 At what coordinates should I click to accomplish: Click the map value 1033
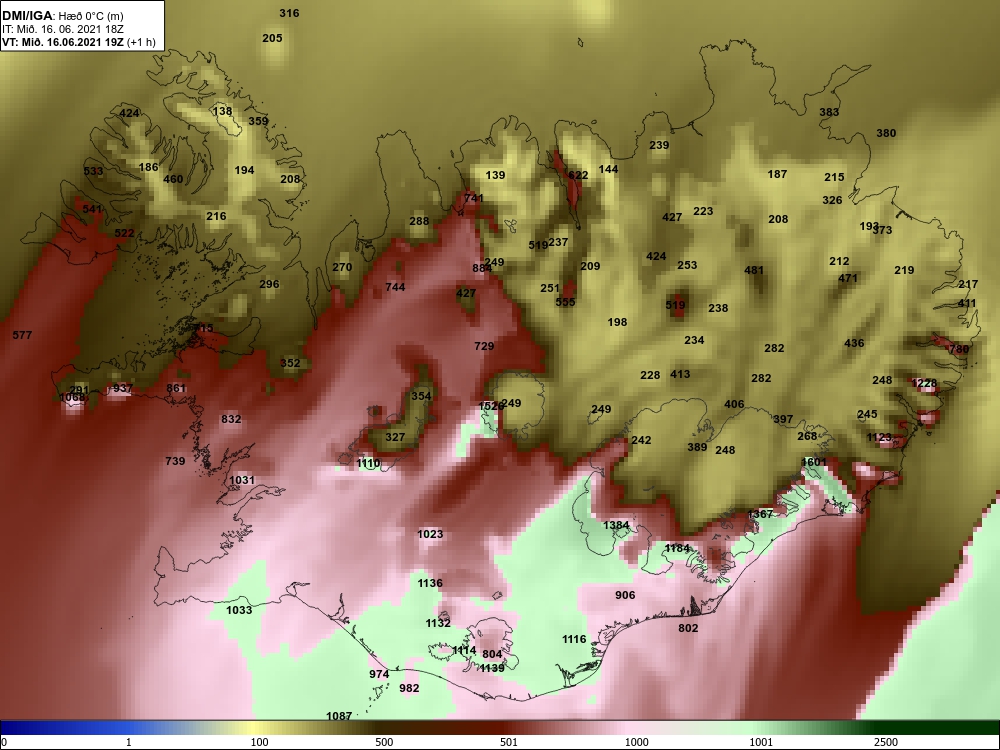(x=239, y=610)
